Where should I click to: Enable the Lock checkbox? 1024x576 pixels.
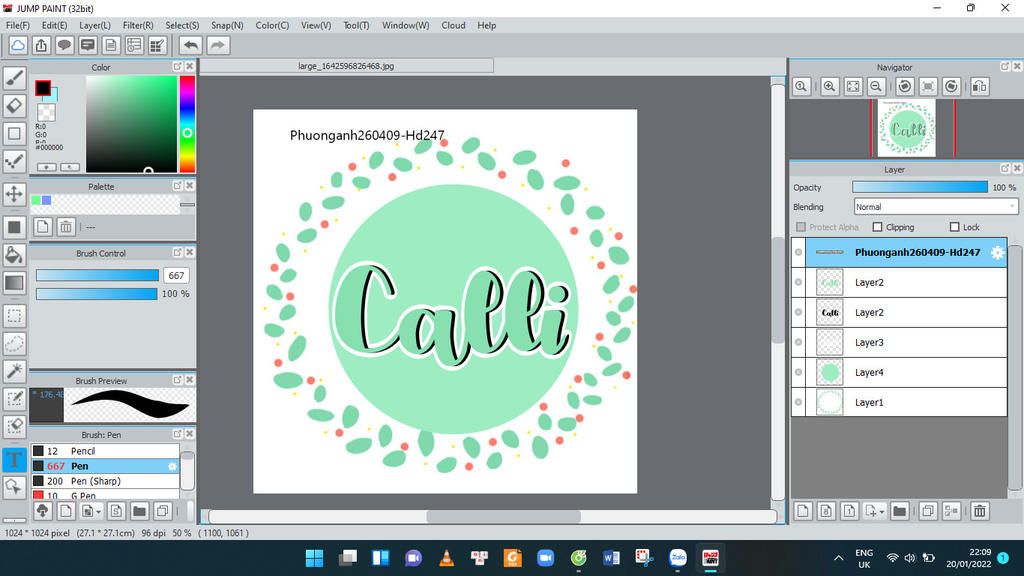[x=954, y=227]
